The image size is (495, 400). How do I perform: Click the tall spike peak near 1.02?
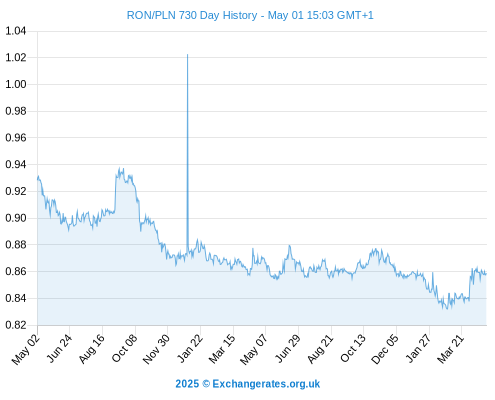click(x=187, y=55)
